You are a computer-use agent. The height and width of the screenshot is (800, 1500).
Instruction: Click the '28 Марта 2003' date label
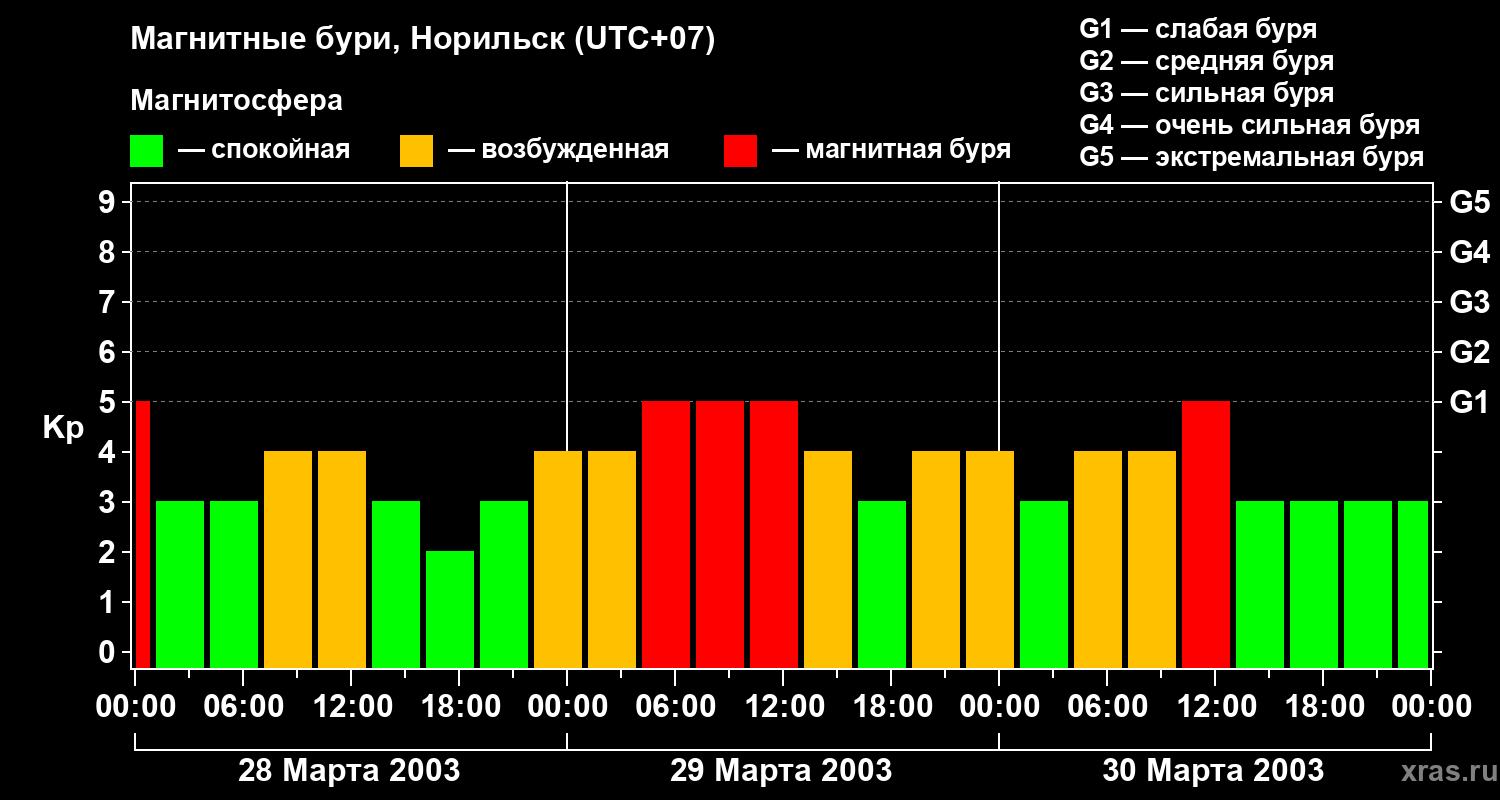349,771
